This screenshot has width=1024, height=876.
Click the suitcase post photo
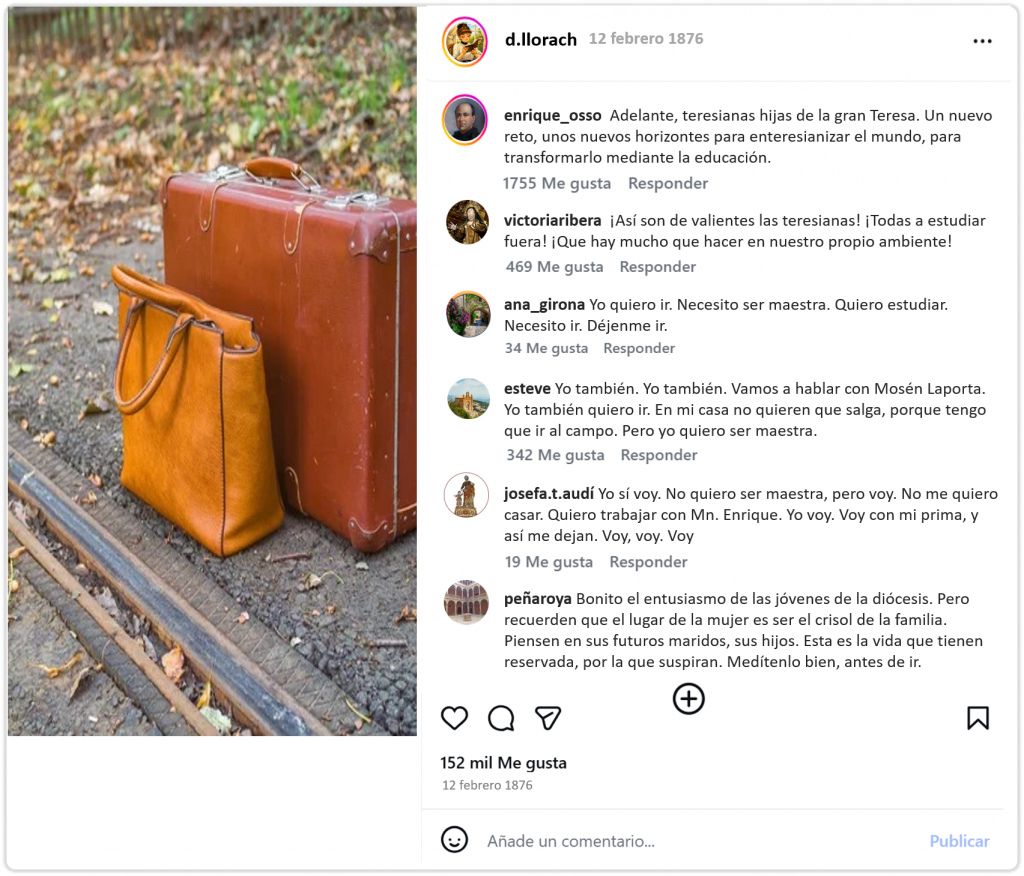click(x=212, y=371)
